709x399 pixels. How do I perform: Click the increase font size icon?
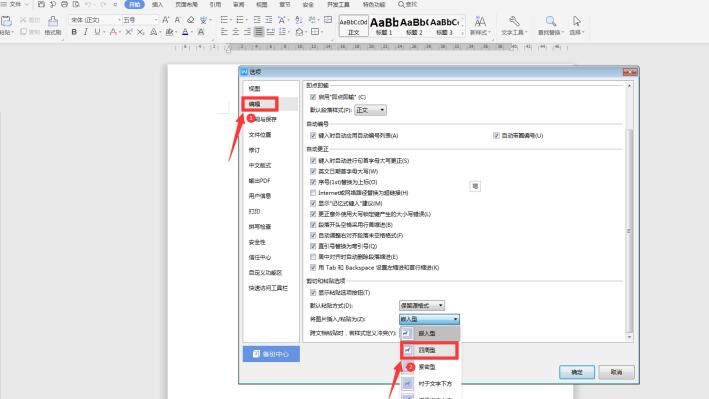pyautogui.click(x=166, y=20)
